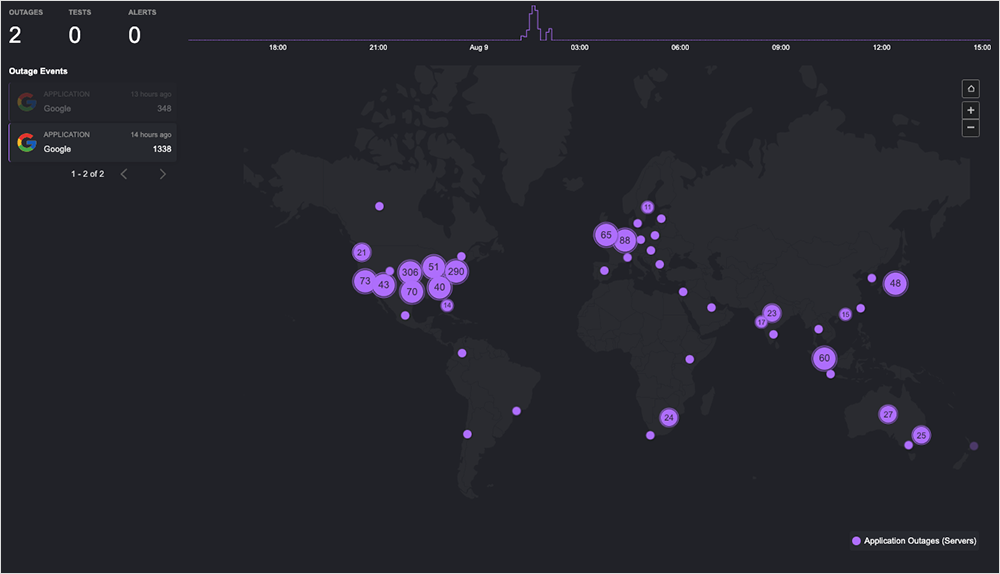Click the outage spike on the timeline
Image resolution: width=1000 pixels, height=574 pixels.
coord(534,22)
